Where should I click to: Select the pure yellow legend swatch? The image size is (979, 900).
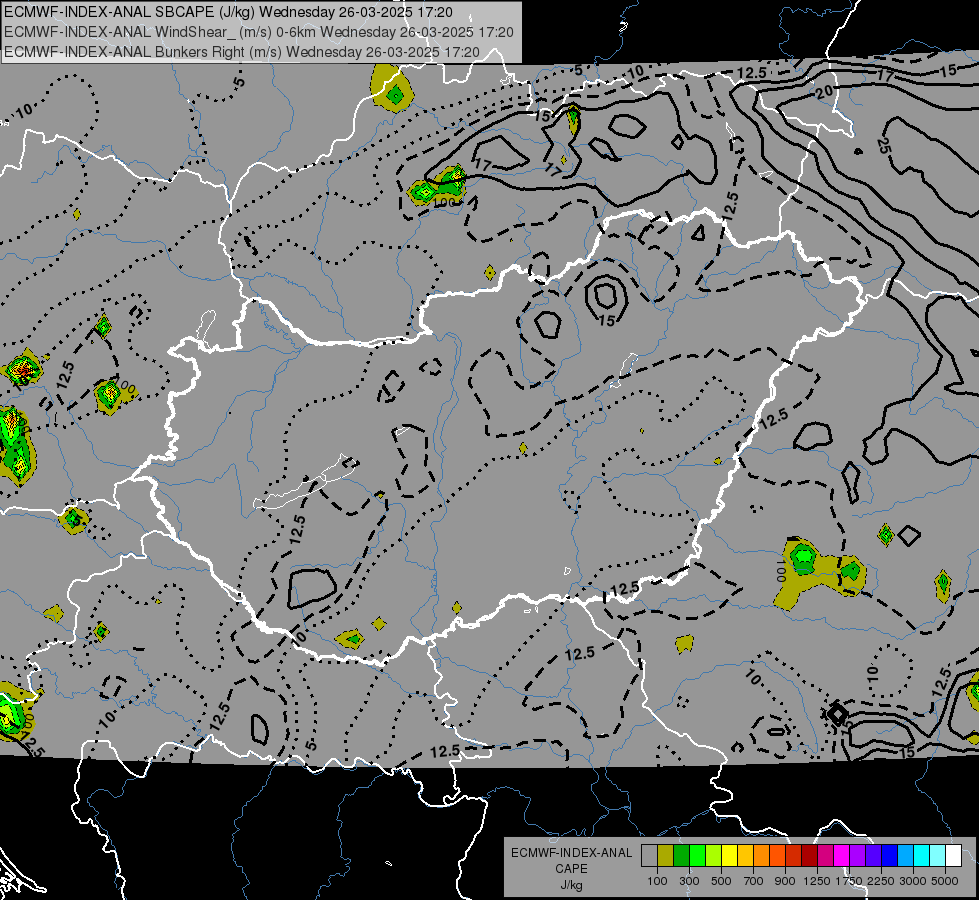[x=729, y=855]
